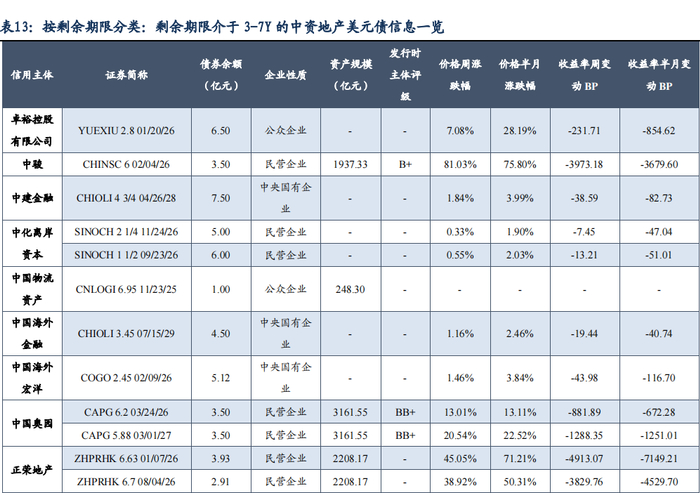The height and width of the screenshot is (493, 700).
Task: Select the ZHPRHK 6.7 08/04/26 cell
Action: pyautogui.click(x=126, y=482)
